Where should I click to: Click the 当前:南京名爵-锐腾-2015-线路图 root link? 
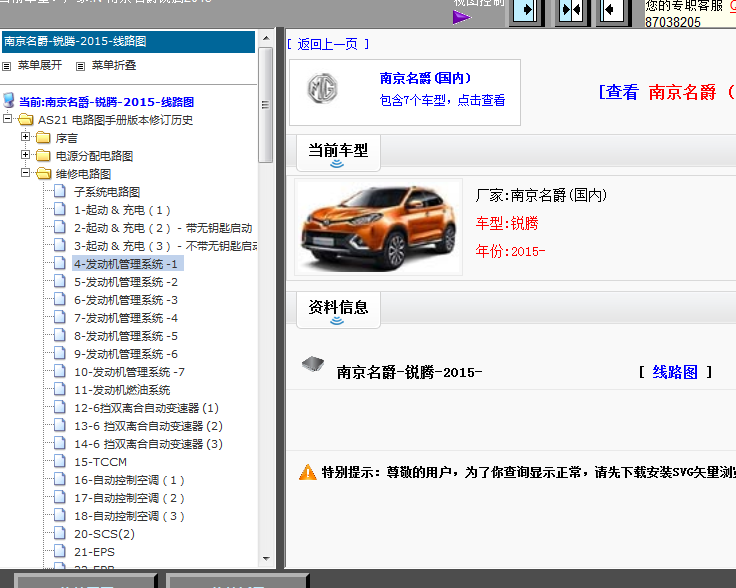click(x=106, y=102)
